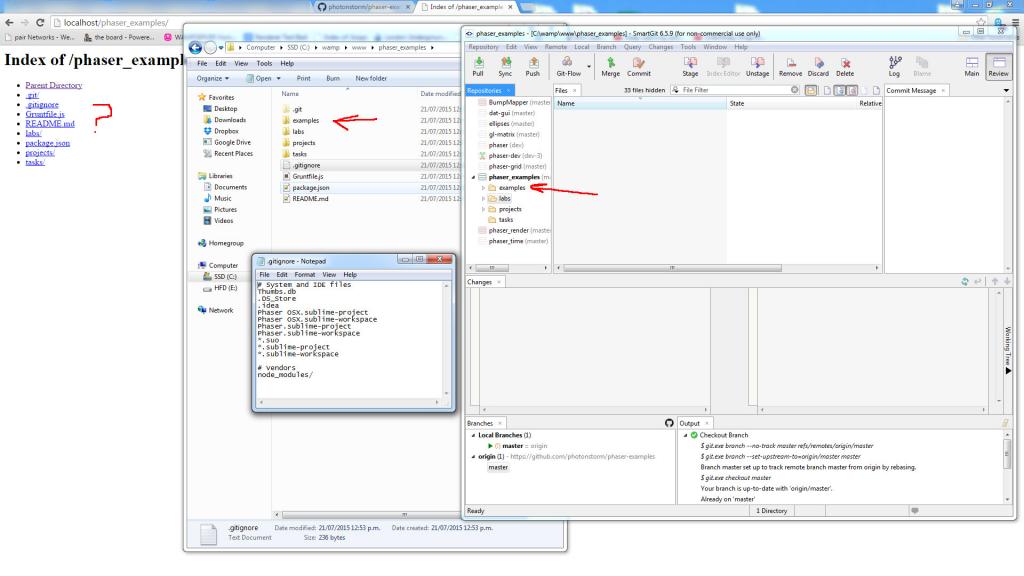The height and width of the screenshot is (576, 1024).
Task: Open the Git-Flow dropdown arrow
Action: (588, 67)
